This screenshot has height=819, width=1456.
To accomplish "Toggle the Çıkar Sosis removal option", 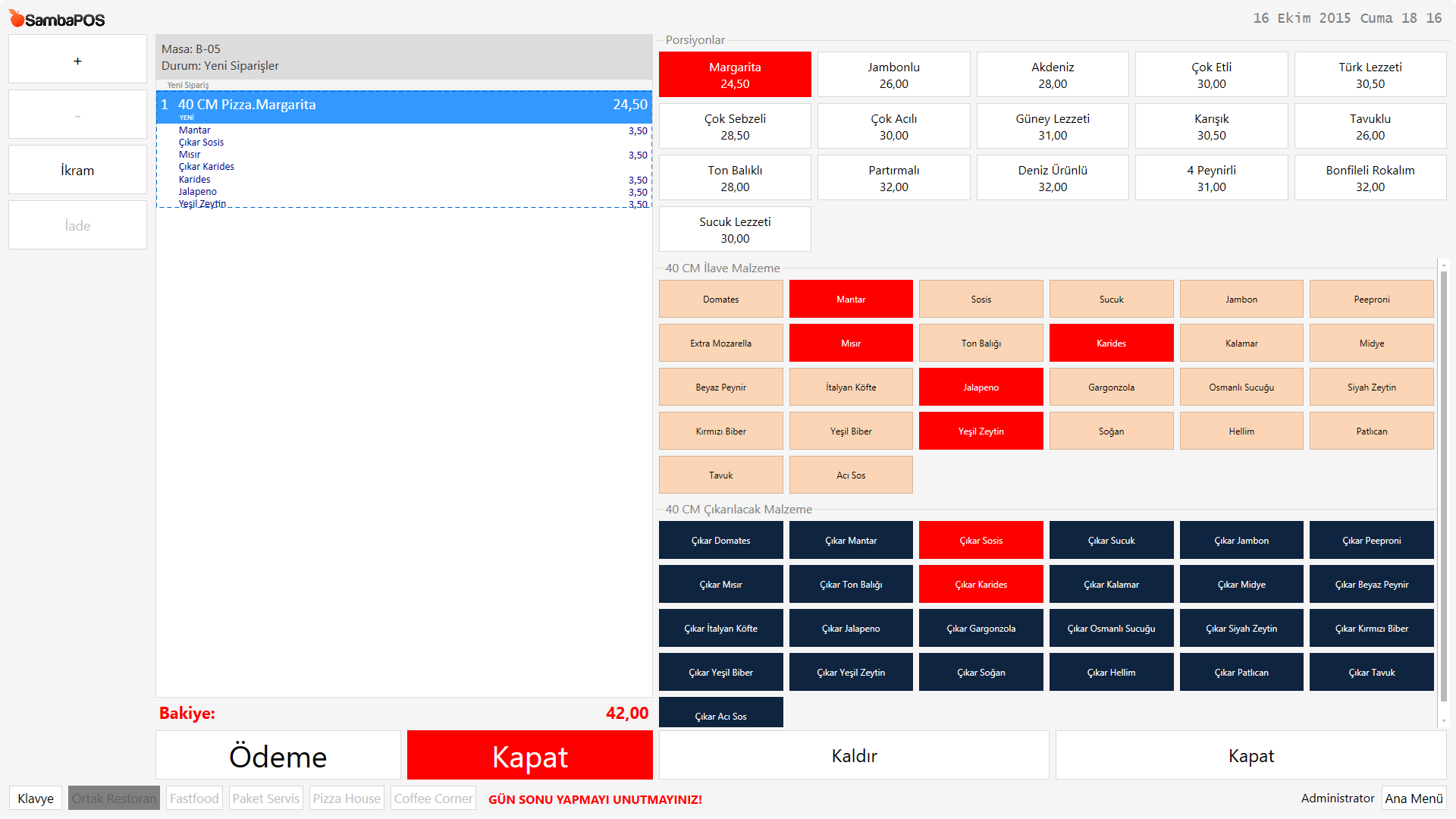I will [981, 540].
